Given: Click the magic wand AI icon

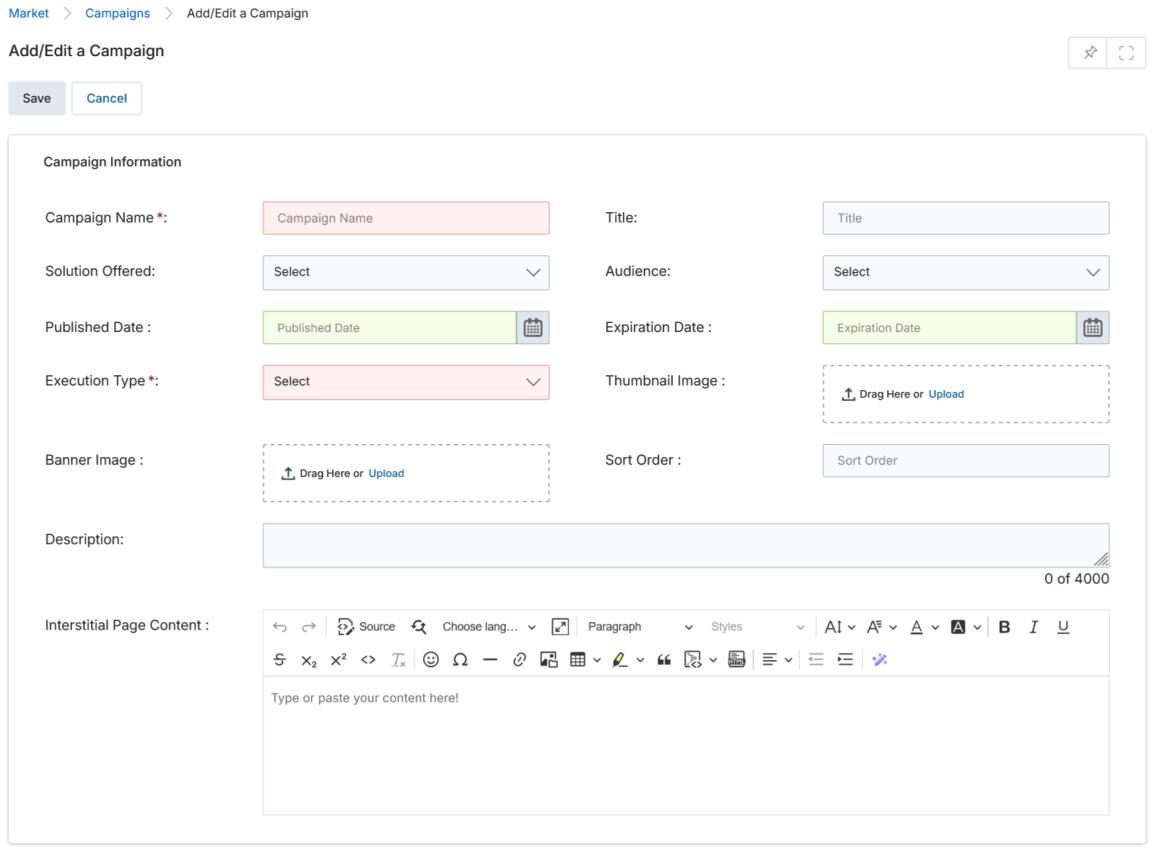Looking at the screenshot, I should point(879,660).
